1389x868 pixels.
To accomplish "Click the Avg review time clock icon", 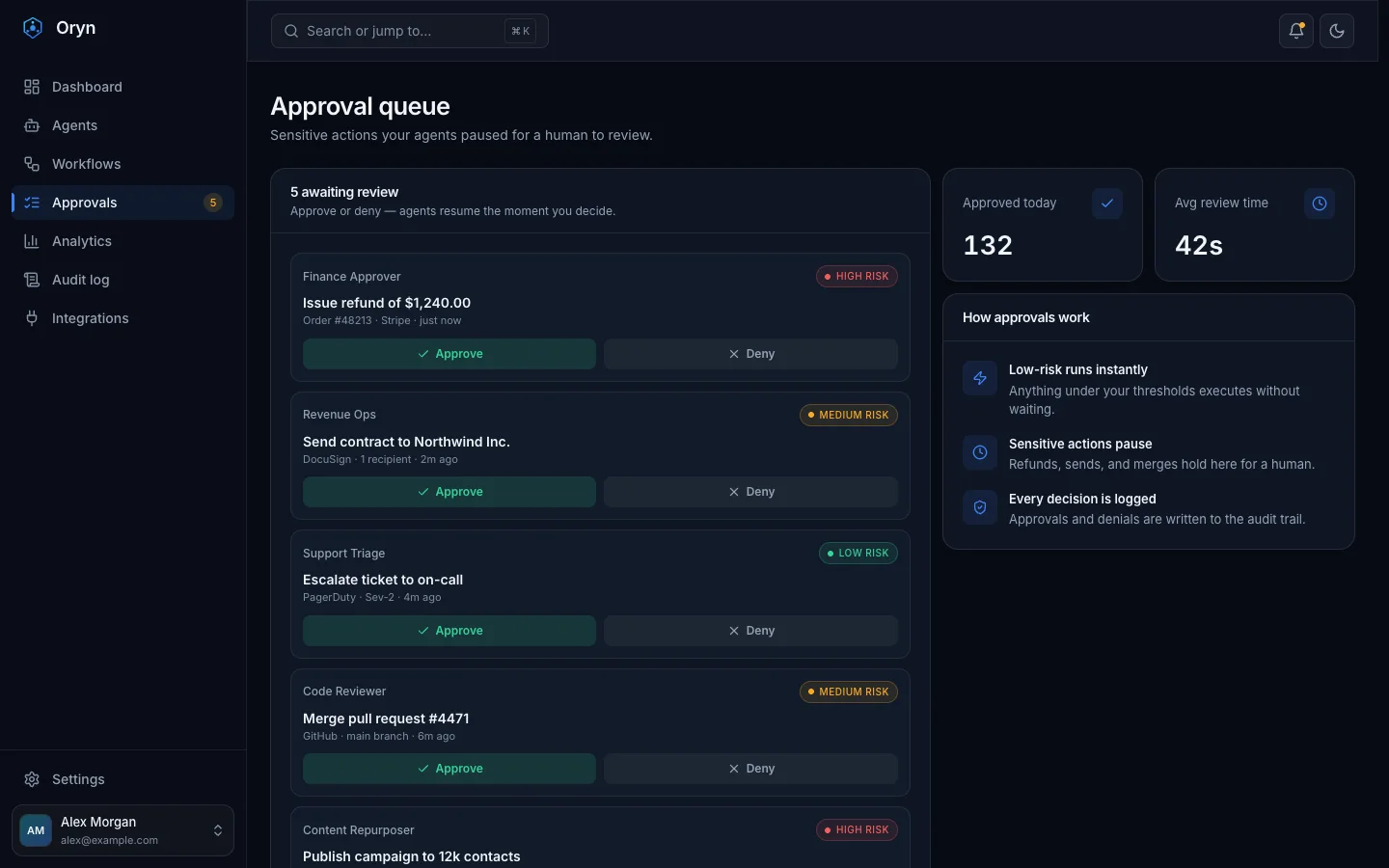I will [x=1320, y=203].
